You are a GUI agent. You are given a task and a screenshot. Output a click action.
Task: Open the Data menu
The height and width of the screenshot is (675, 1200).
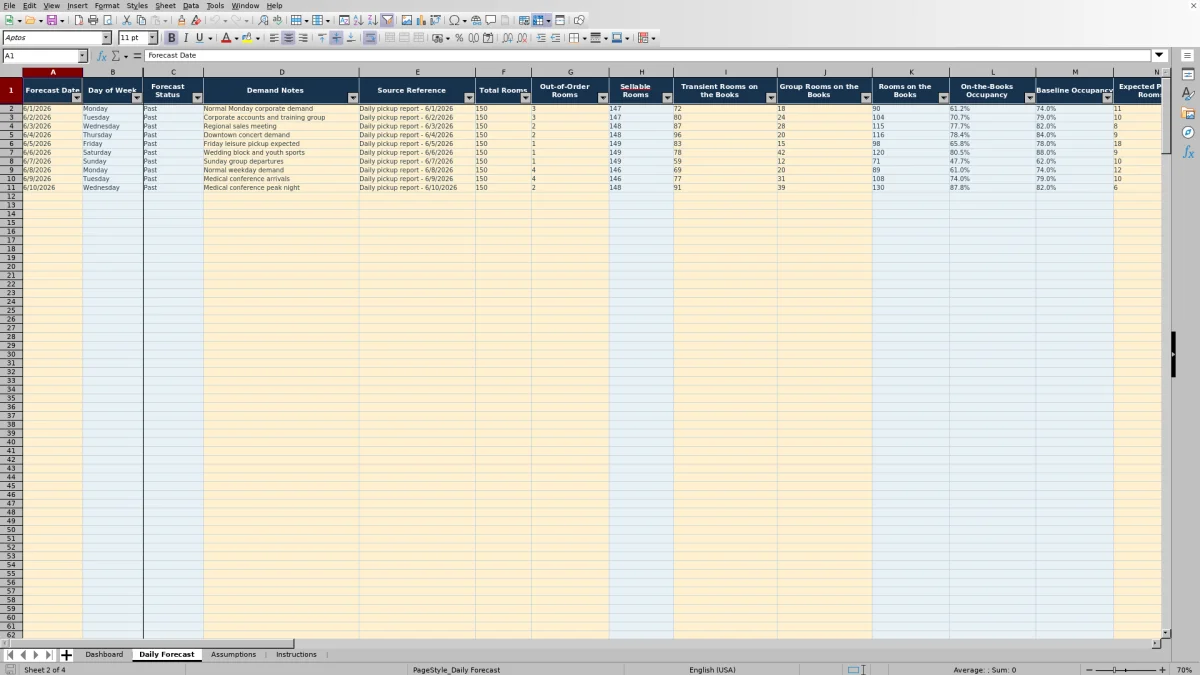[191, 5]
